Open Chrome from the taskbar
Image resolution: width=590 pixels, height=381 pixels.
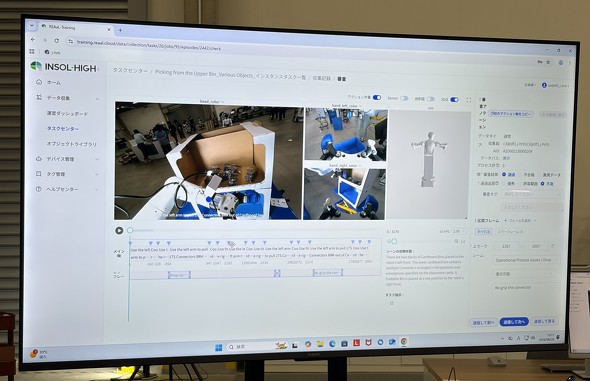(x=404, y=342)
